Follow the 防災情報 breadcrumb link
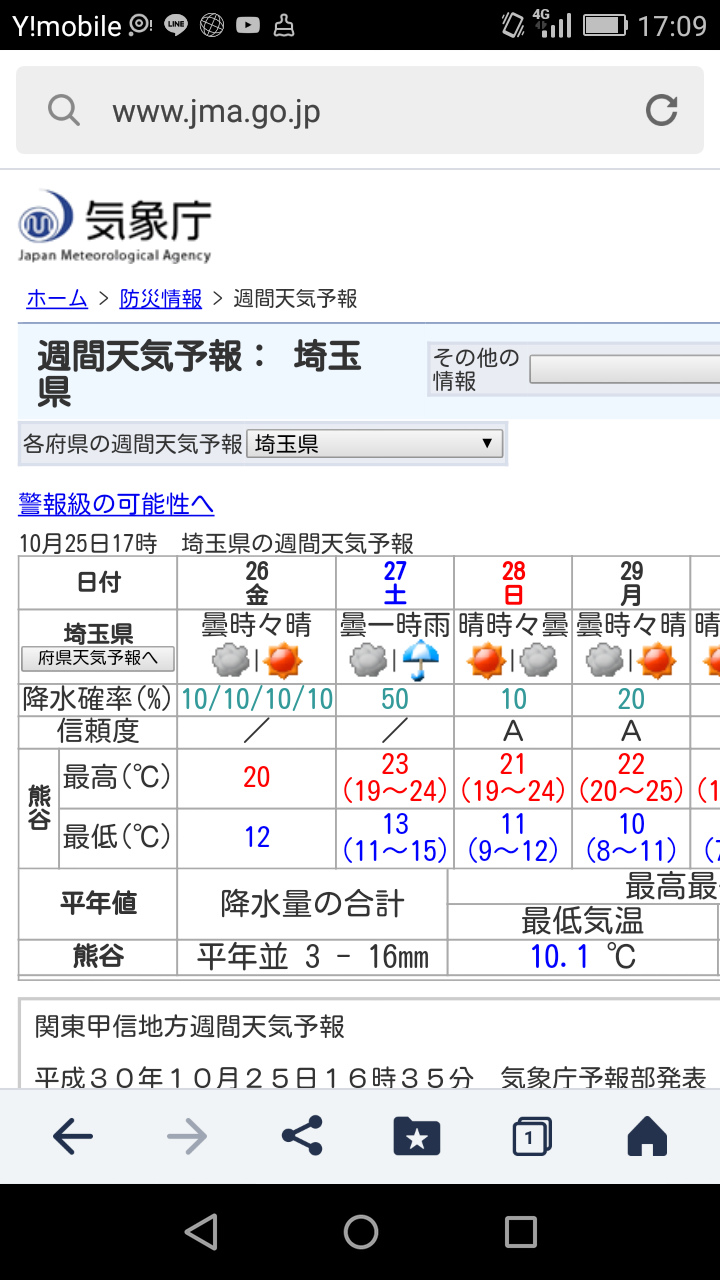 pyautogui.click(x=160, y=298)
